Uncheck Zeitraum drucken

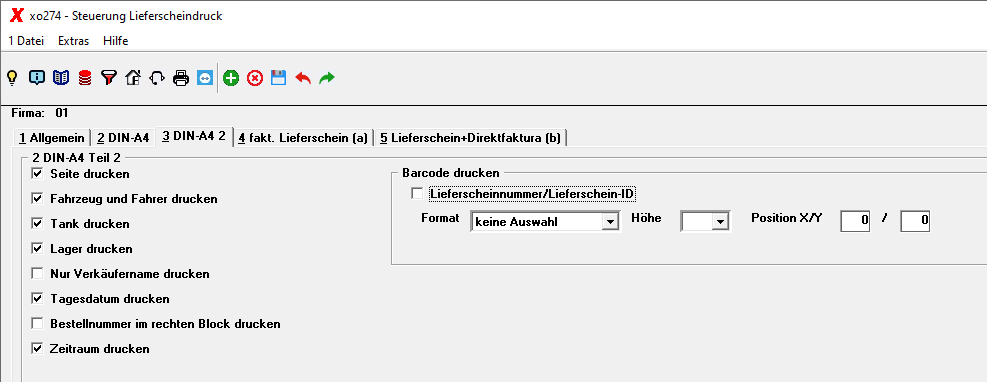tap(37, 348)
